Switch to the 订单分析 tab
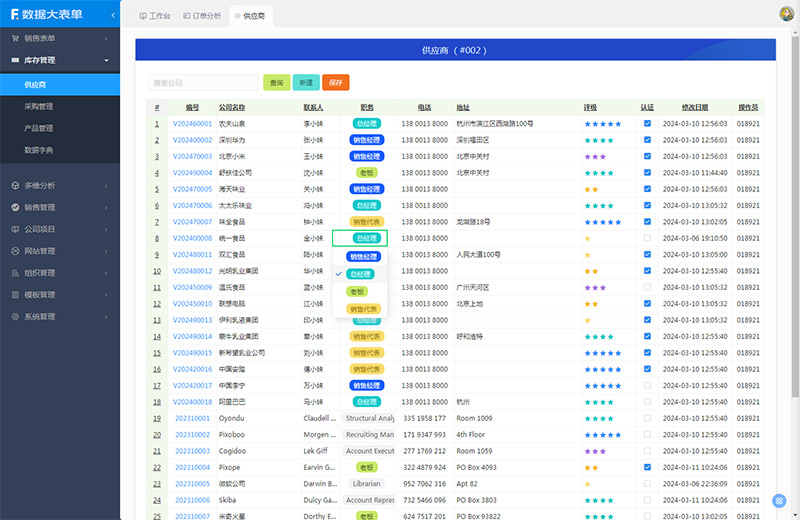Screen dimensions: 800x520 click(x=202, y=16)
